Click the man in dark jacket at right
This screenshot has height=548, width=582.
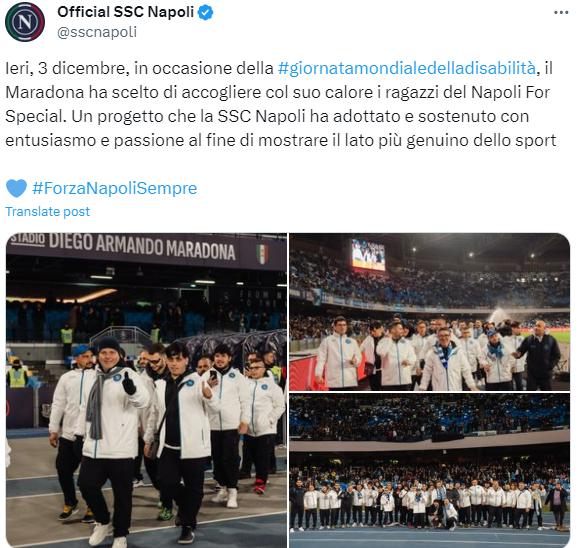pyautogui.click(x=539, y=355)
